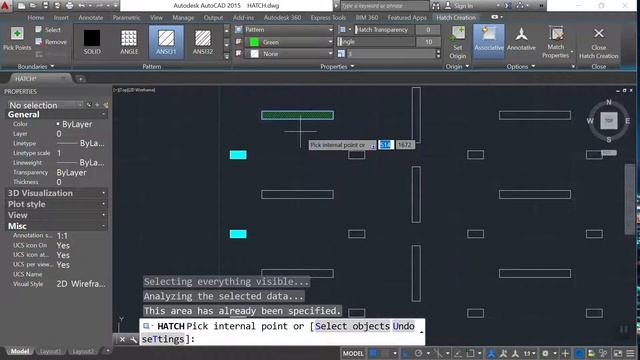Open the Express Tools ribbon tab
The image size is (640, 360).
coord(328,18)
